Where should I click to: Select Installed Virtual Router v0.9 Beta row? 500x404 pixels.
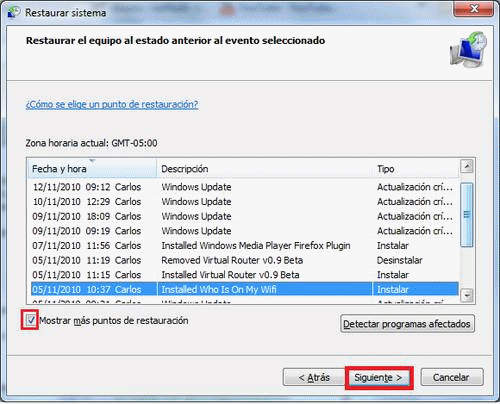point(245,275)
